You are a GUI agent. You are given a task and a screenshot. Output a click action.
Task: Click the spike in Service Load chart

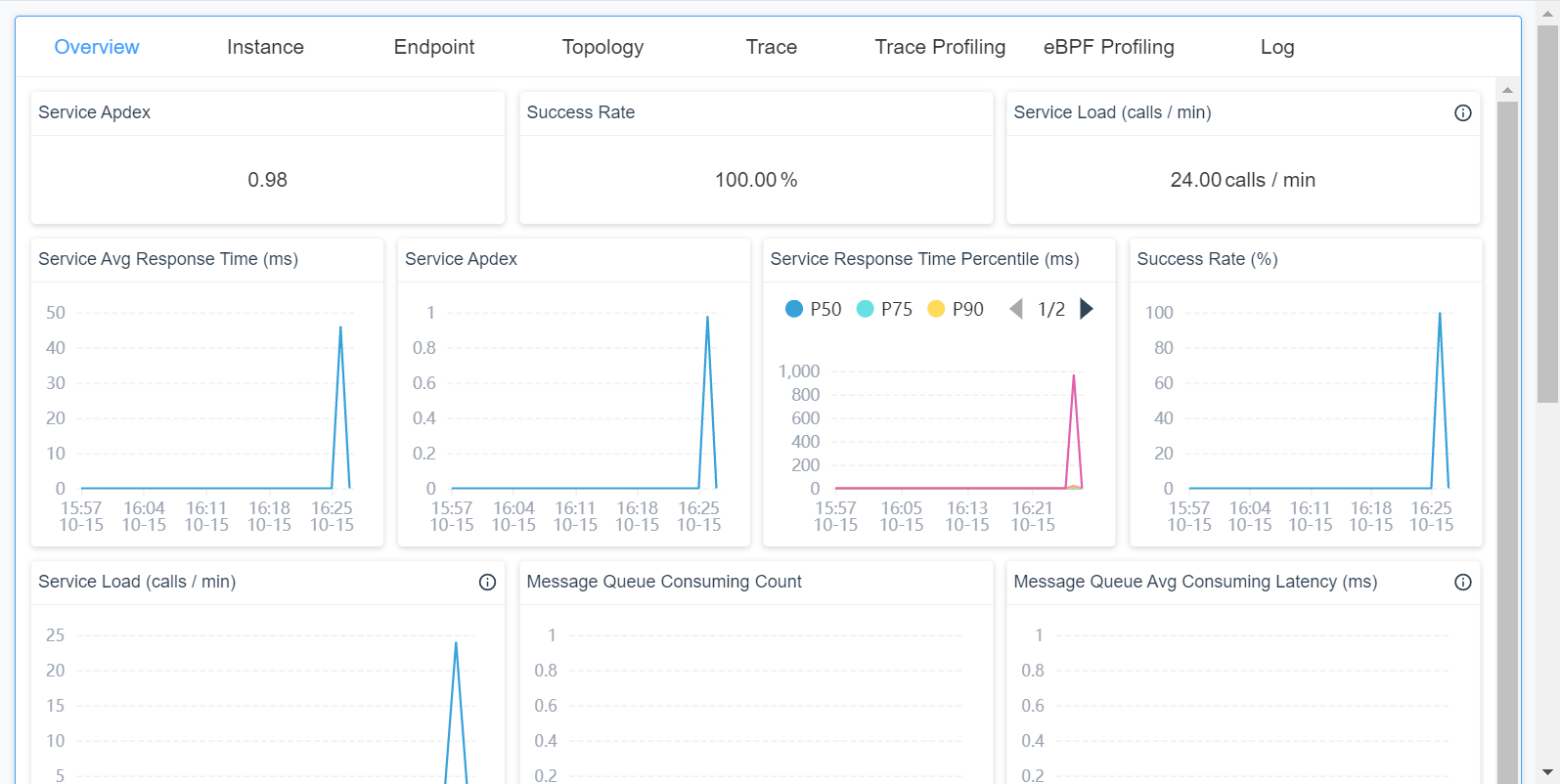click(x=456, y=643)
